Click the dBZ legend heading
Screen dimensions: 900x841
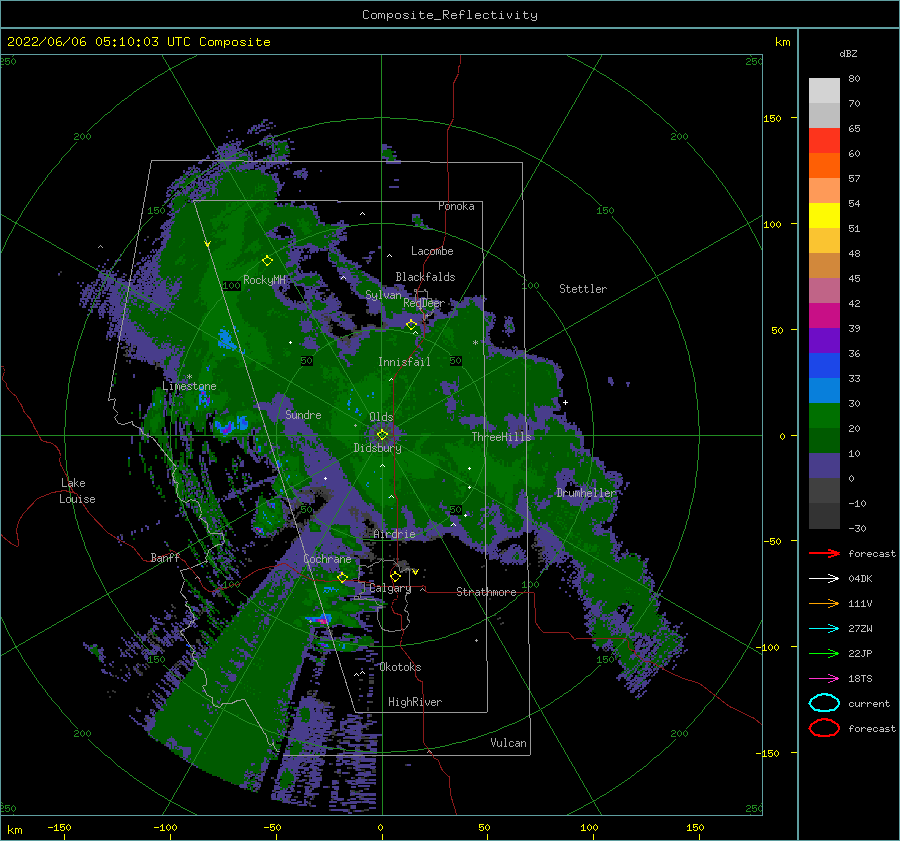[848, 53]
